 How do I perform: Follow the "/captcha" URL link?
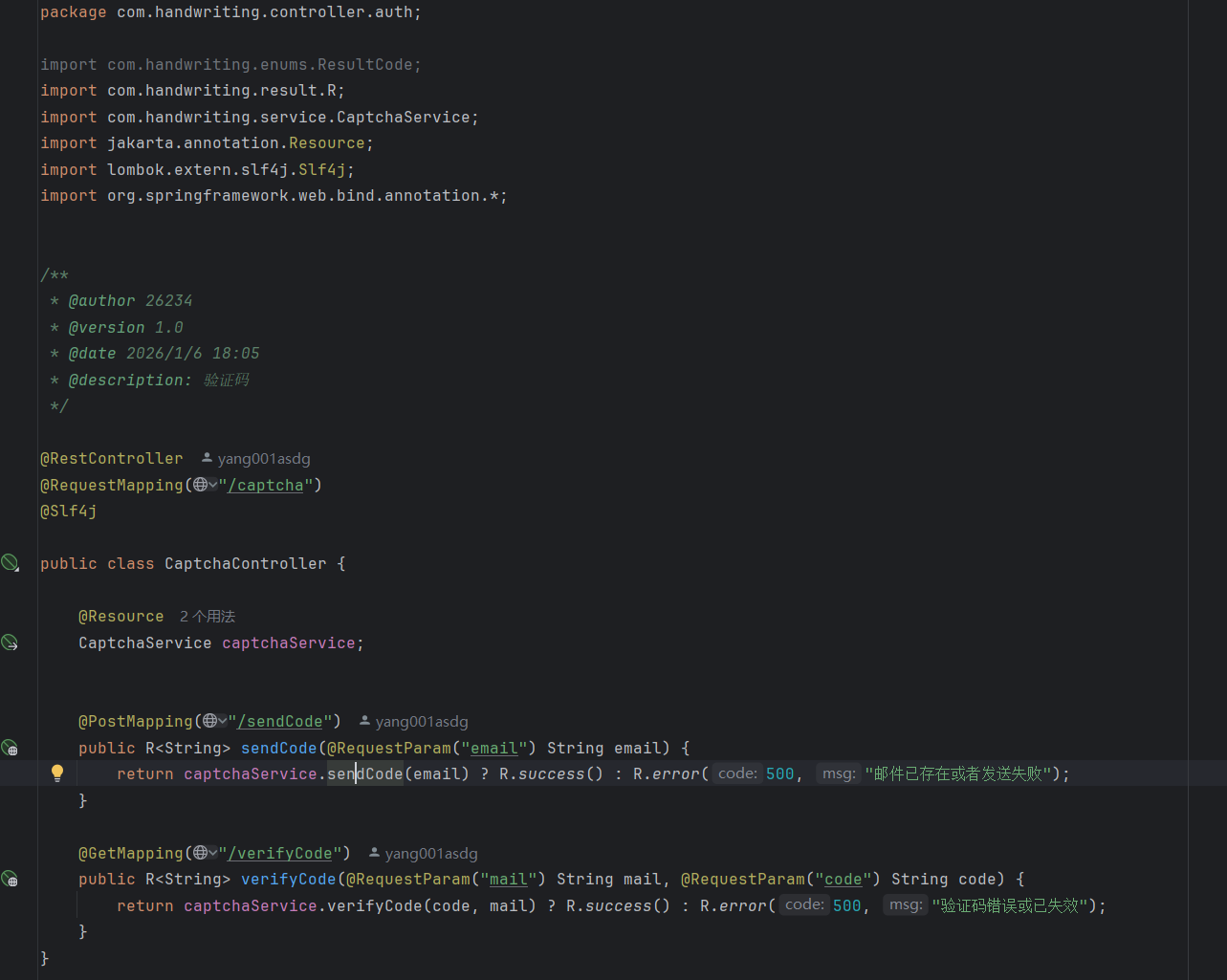(265, 486)
